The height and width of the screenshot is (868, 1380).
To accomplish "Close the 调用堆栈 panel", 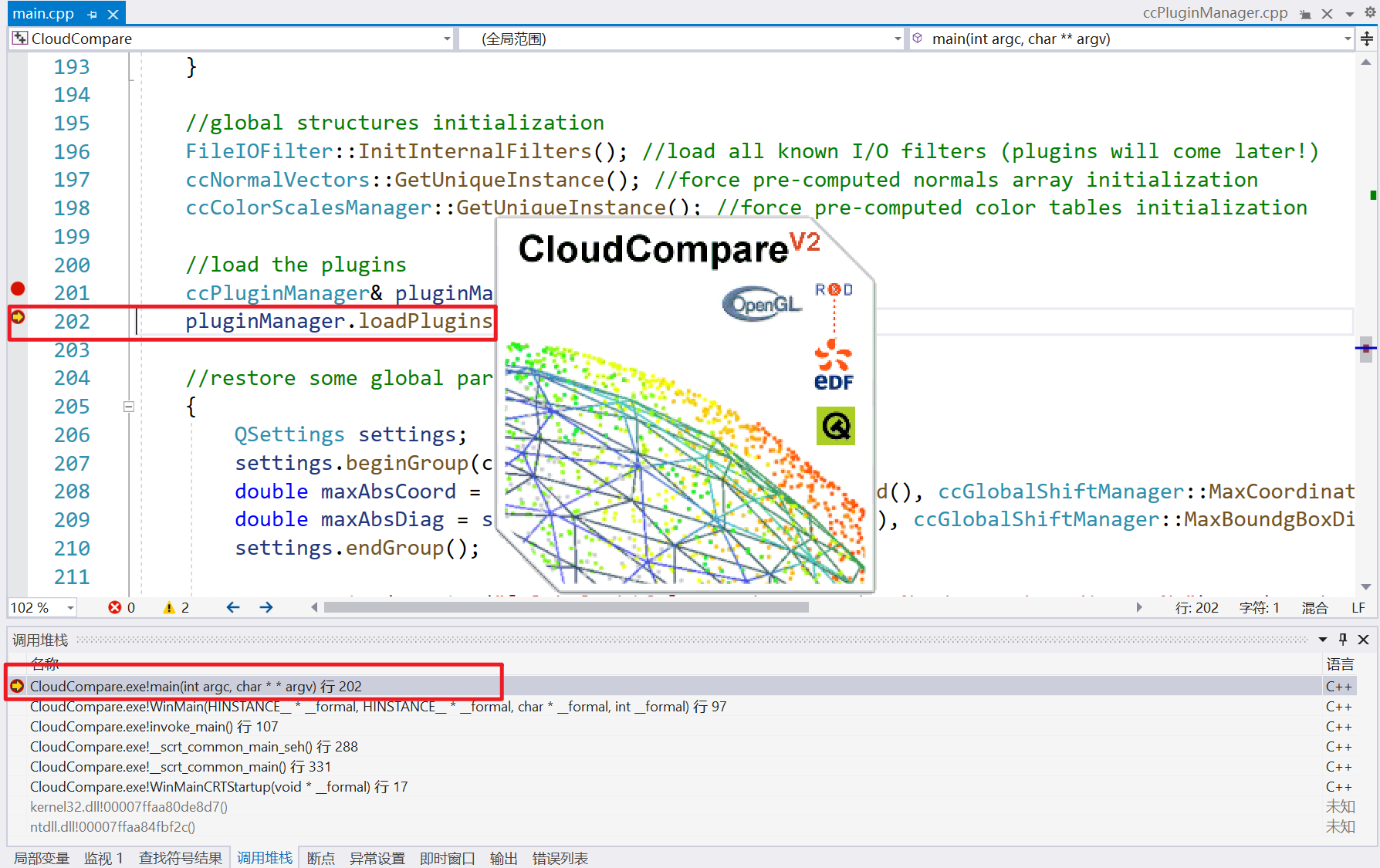I will 1364,640.
